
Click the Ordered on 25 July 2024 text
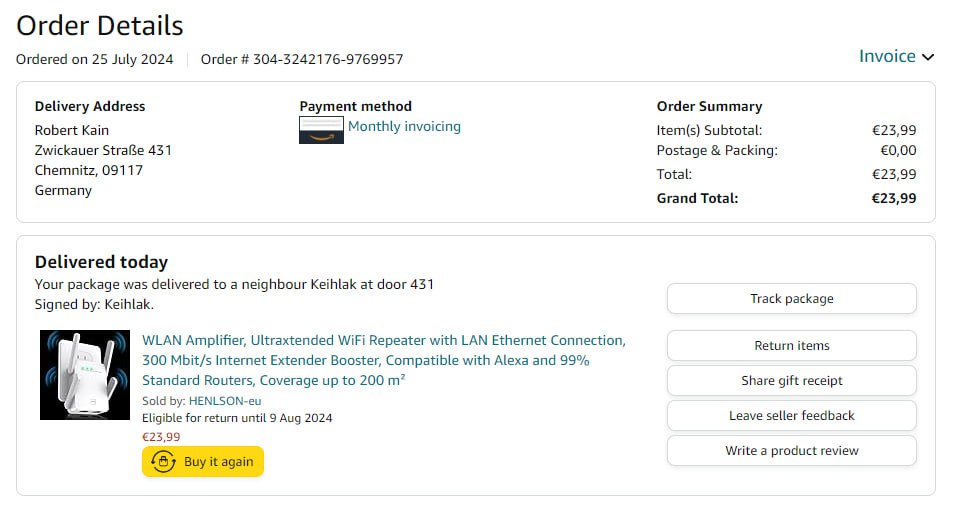pyautogui.click(x=94, y=59)
